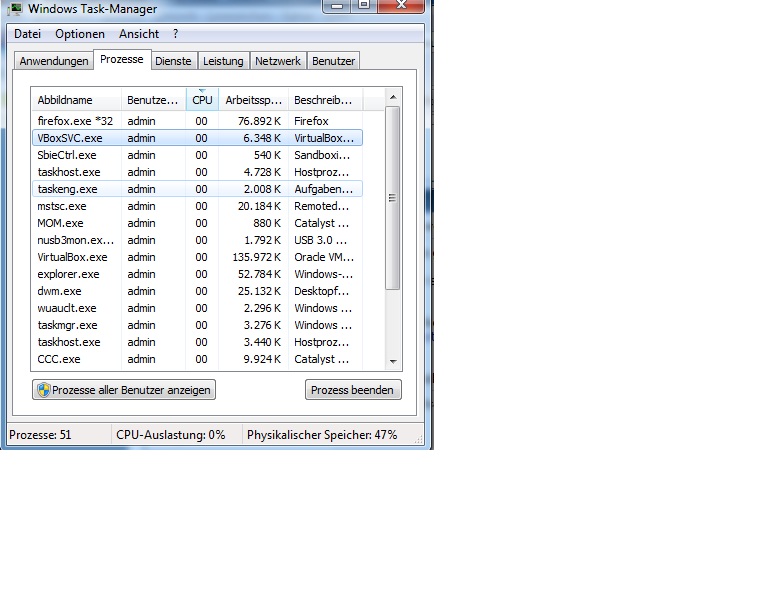Close the Task-Manager window
This screenshot has height=614, width=768.
[x=401, y=5]
